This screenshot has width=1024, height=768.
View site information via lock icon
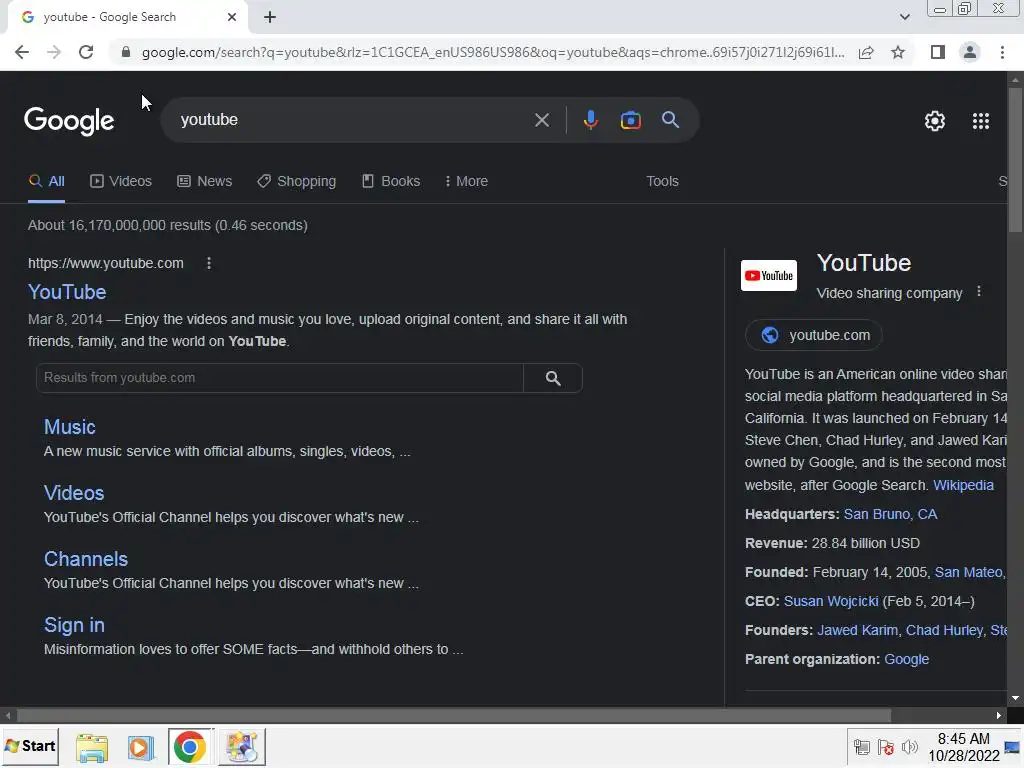[x=126, y=52]
